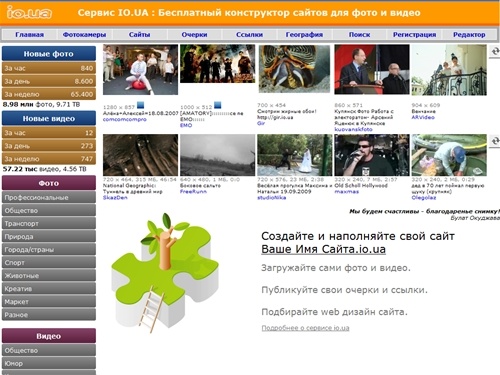Visit SkazDen author link
This screenshot has height=375, width=500.
pos(115,198)
